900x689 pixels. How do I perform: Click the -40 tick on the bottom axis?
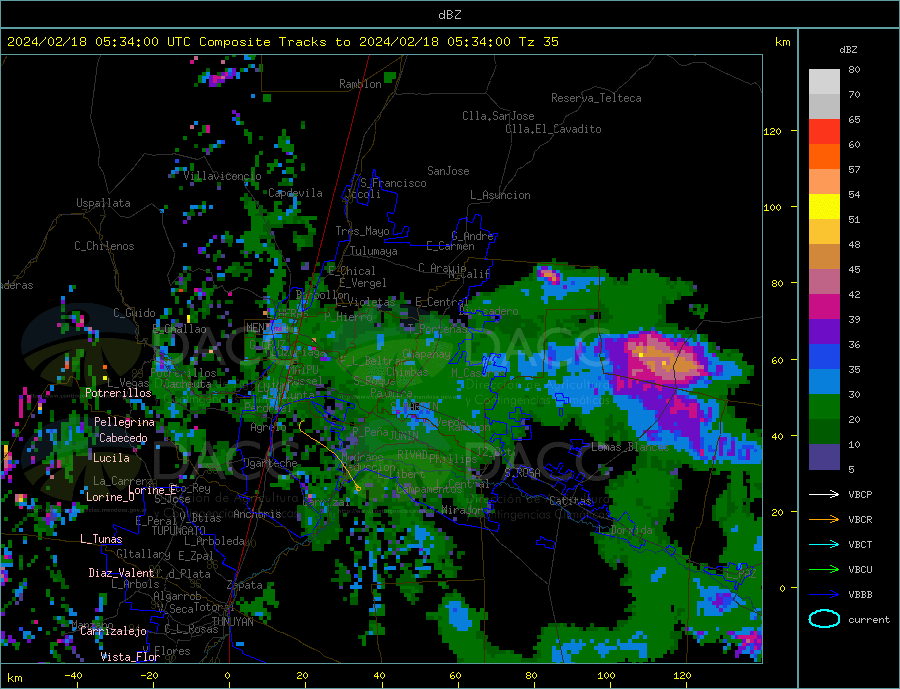73,676
